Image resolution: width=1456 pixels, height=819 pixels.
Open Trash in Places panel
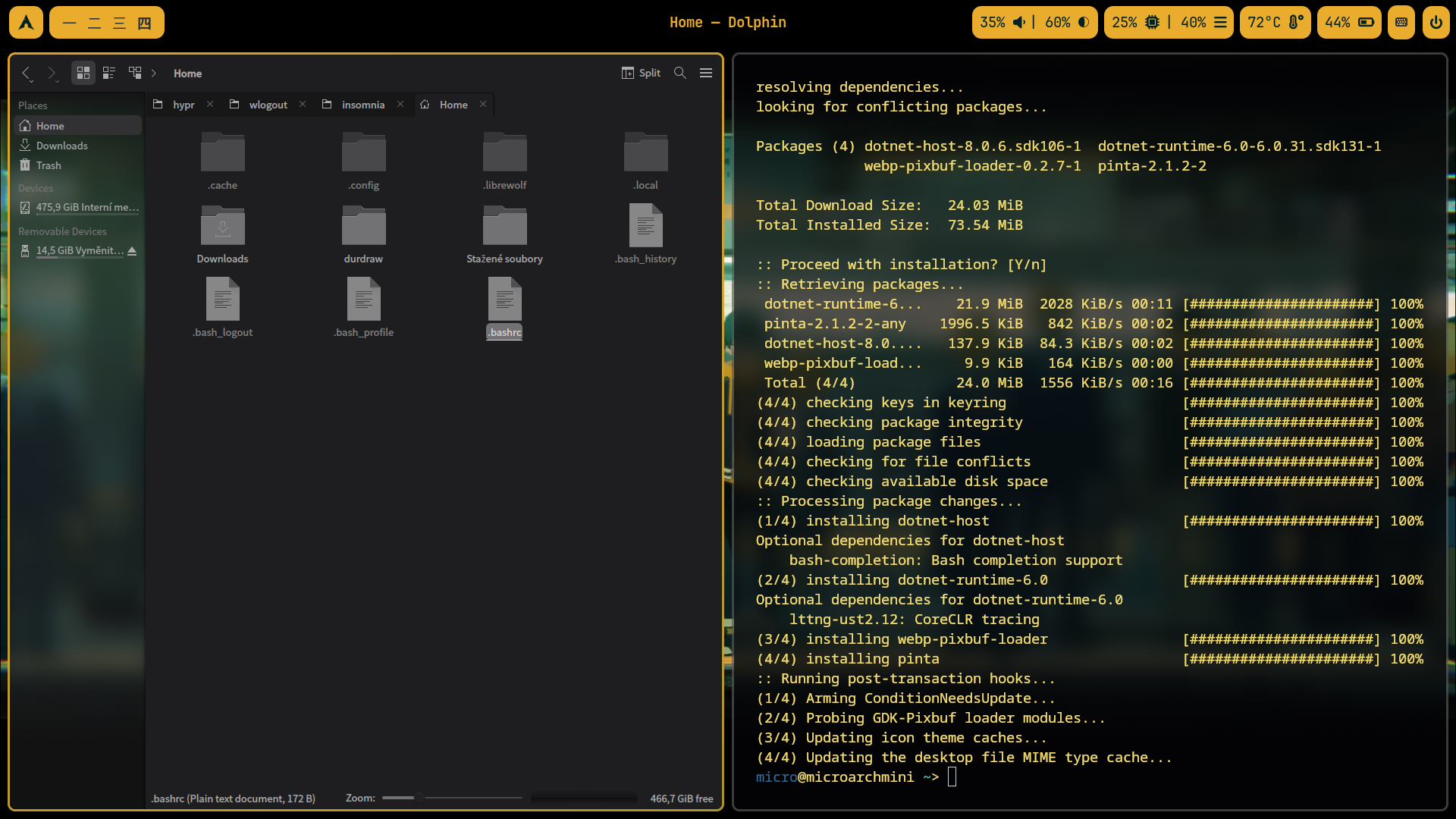click(x=49, y=165)
